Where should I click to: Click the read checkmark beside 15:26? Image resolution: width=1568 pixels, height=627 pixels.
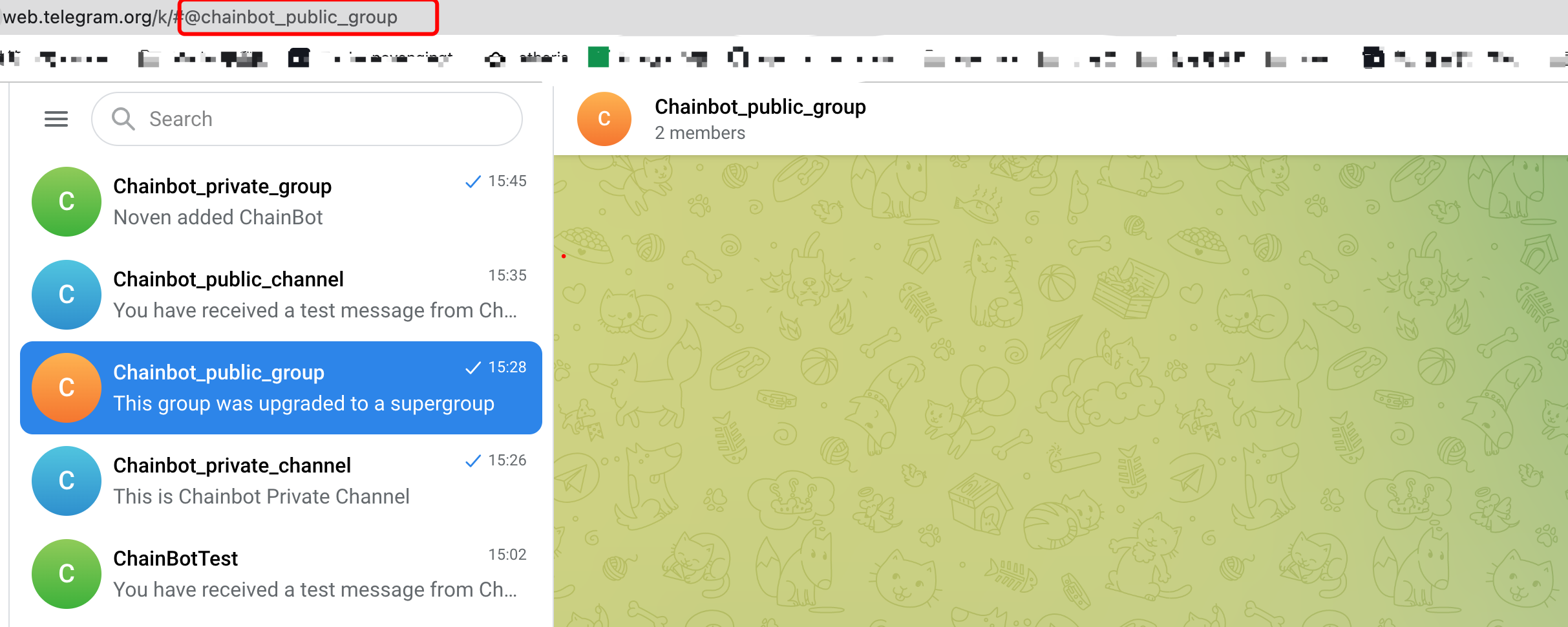tap(473, 461)
